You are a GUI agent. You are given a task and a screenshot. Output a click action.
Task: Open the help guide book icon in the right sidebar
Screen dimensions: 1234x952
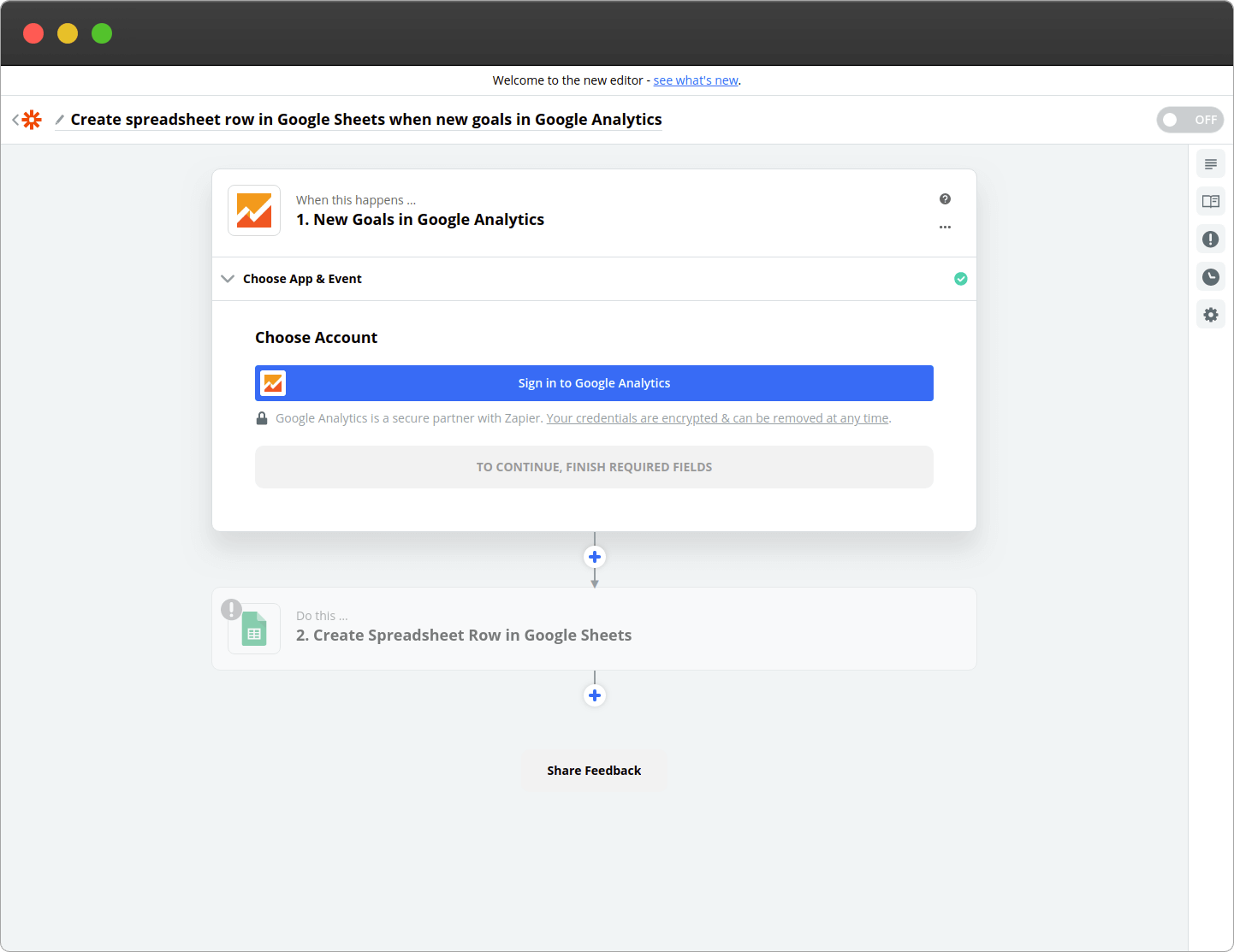(x=1211, y=202)
